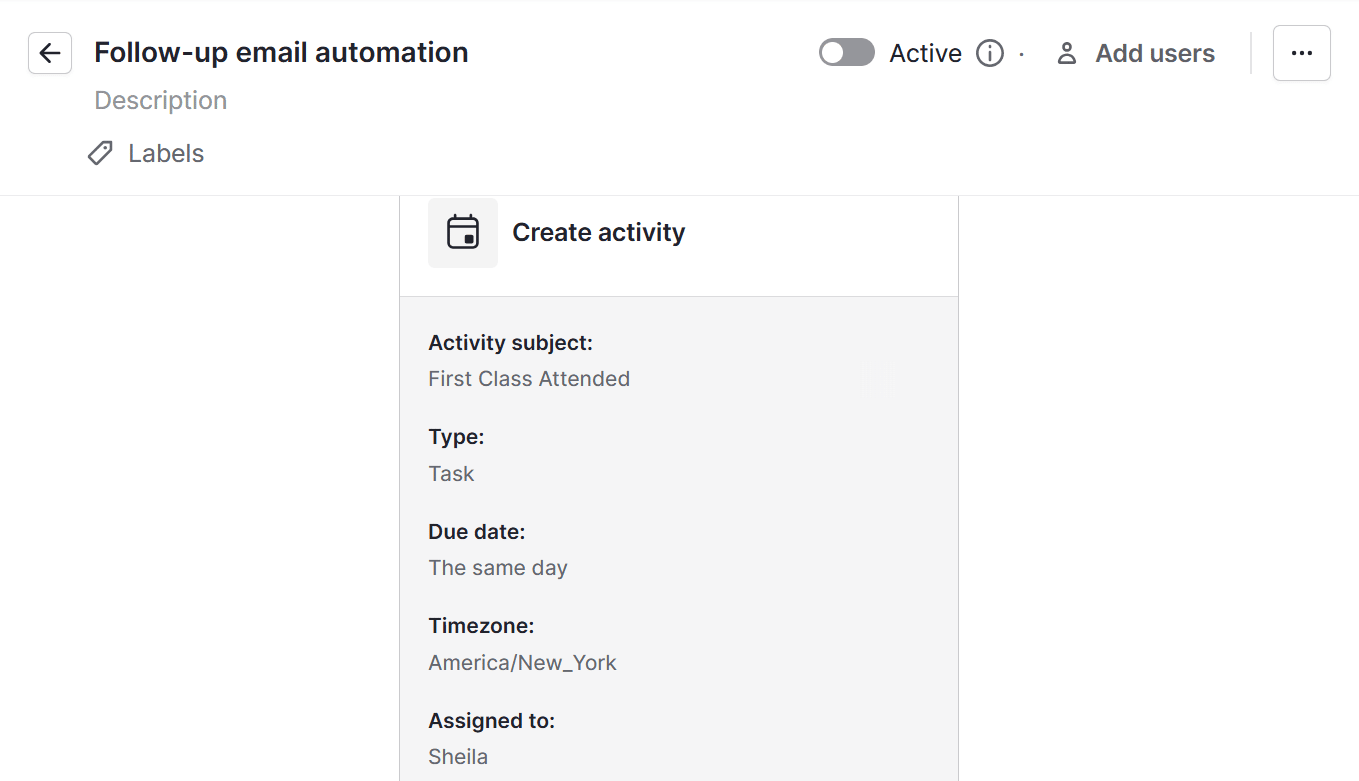Image resolution: width=1359 pixels, height=781 pixels.
Task: Toggle activation state of Follow-up email automation
Action: click(x=846, y=53)
